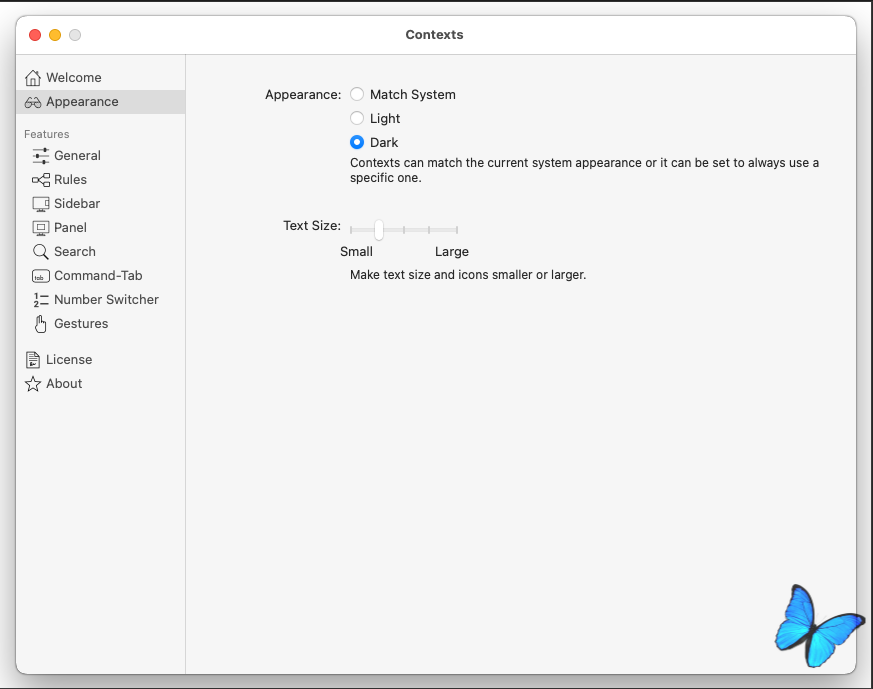
Task: Open the Rules settings page
Action: (x=101, y=180)
